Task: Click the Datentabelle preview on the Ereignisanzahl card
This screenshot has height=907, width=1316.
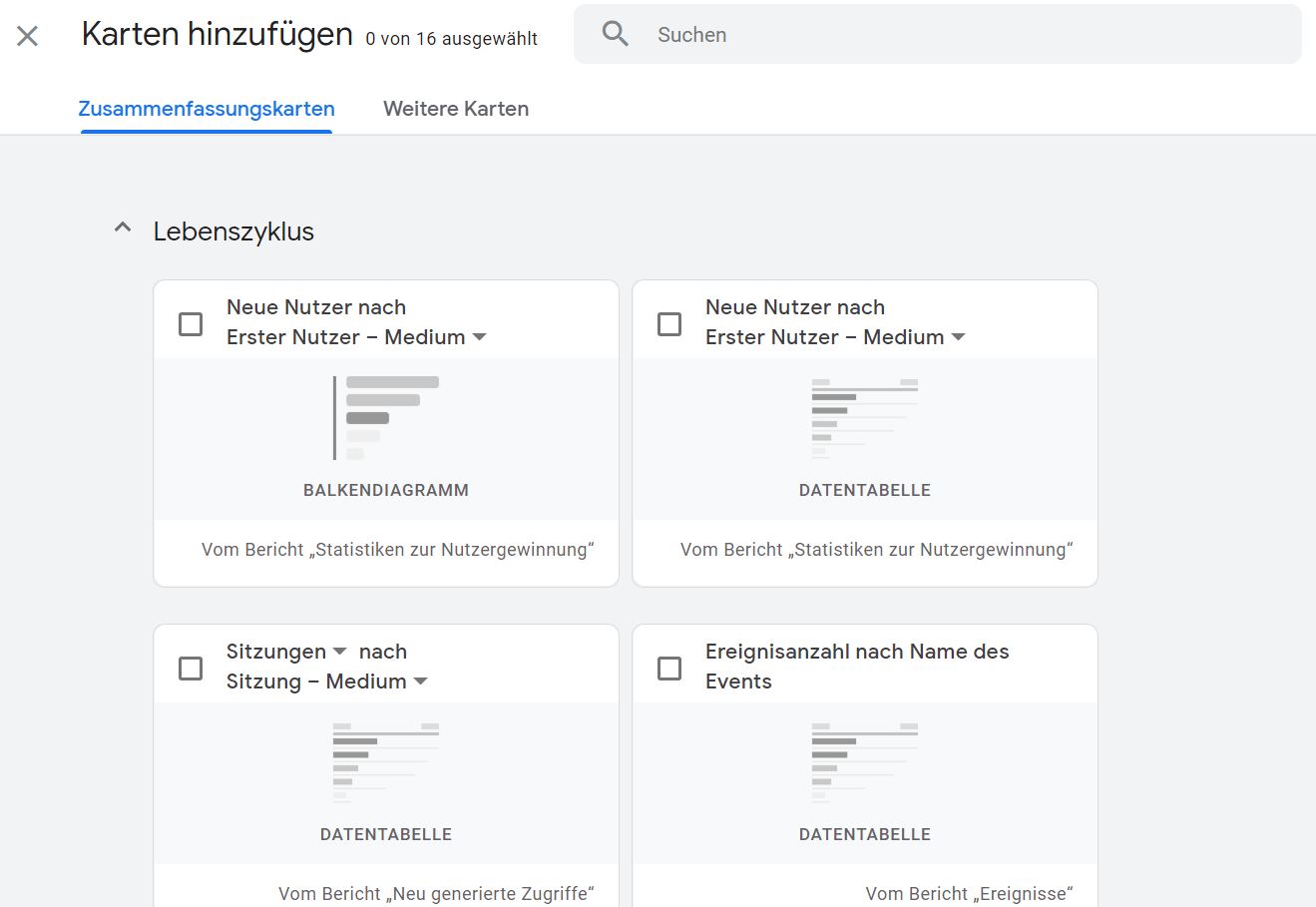Action: pos(864,758)
